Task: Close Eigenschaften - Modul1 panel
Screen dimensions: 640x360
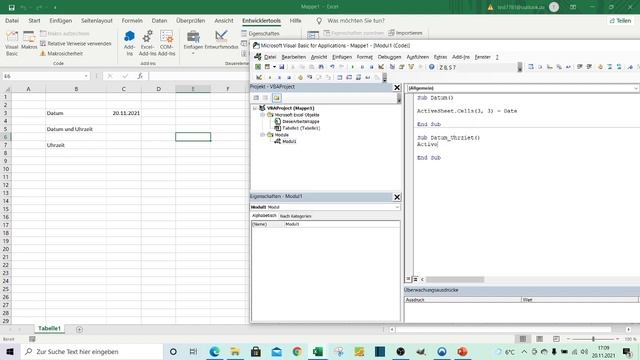Action: coord(397,197)
